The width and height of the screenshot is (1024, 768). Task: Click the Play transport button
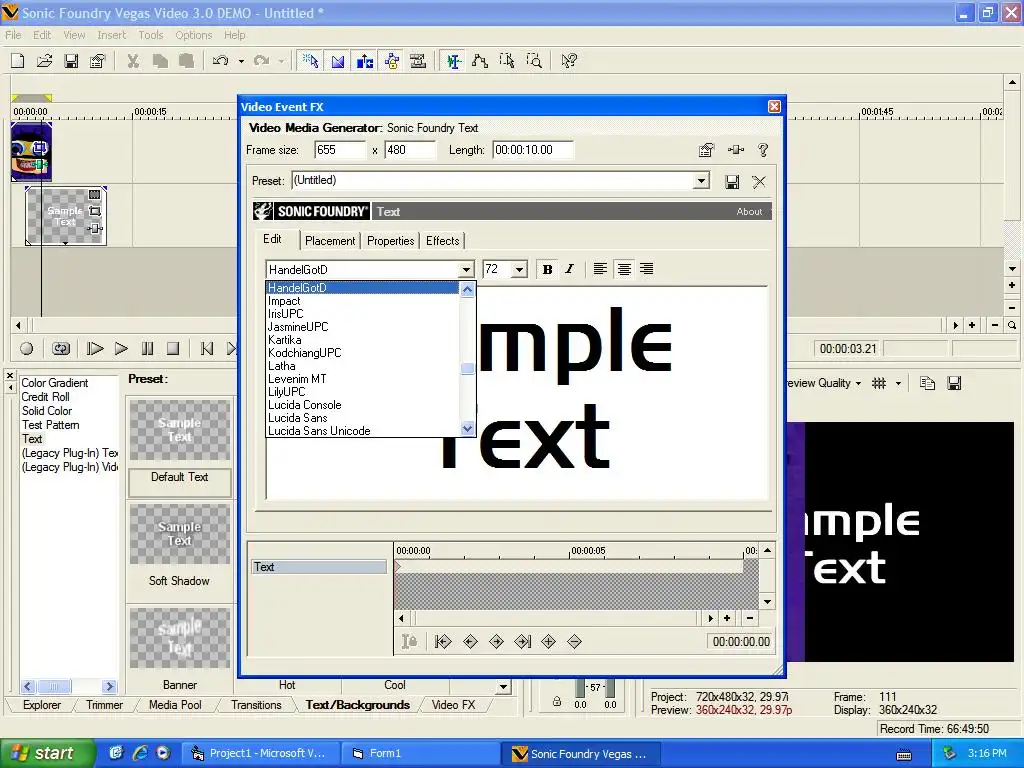(x=121, y=349)
